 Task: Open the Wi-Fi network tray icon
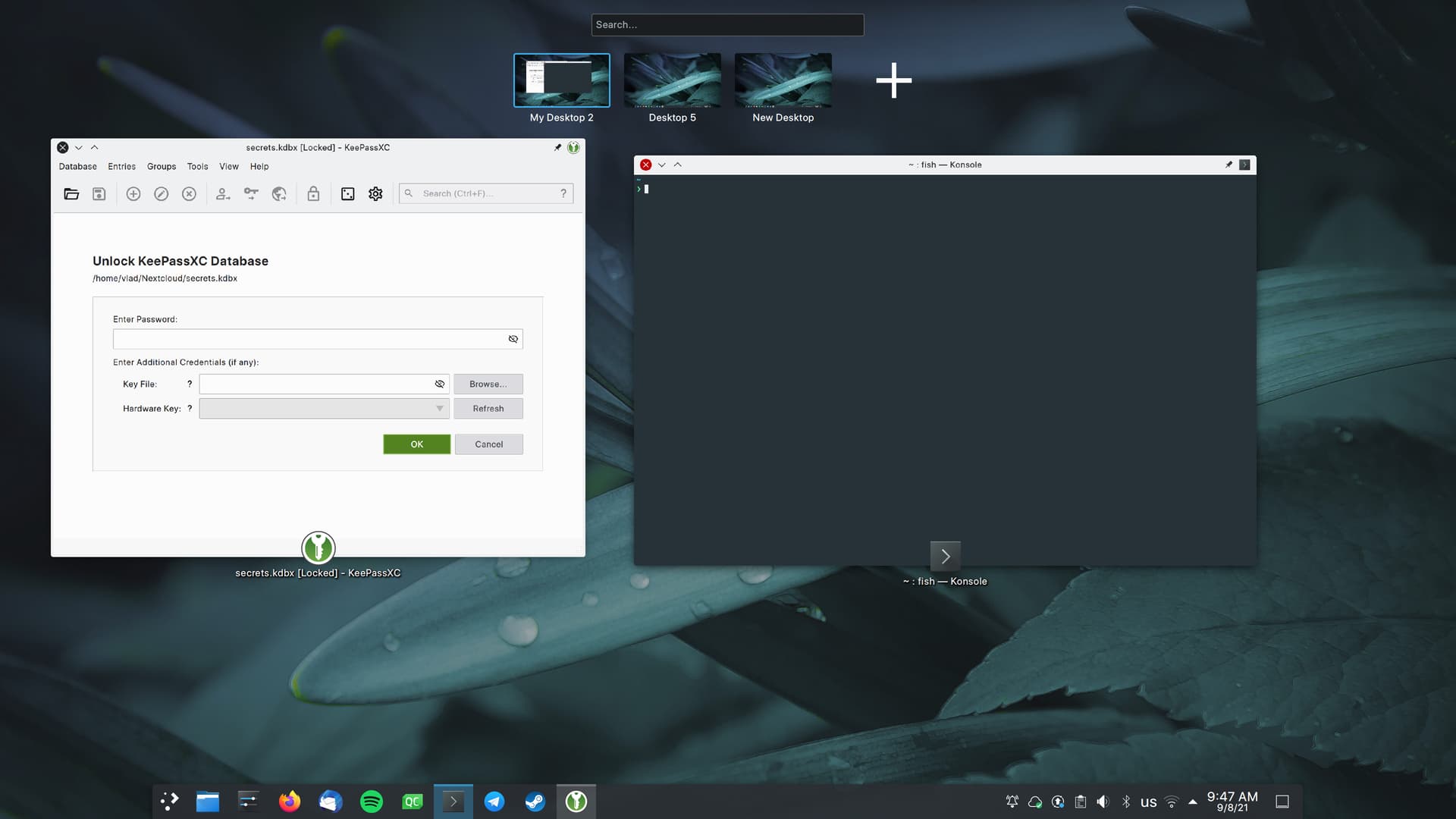[x=1172, y=802]
